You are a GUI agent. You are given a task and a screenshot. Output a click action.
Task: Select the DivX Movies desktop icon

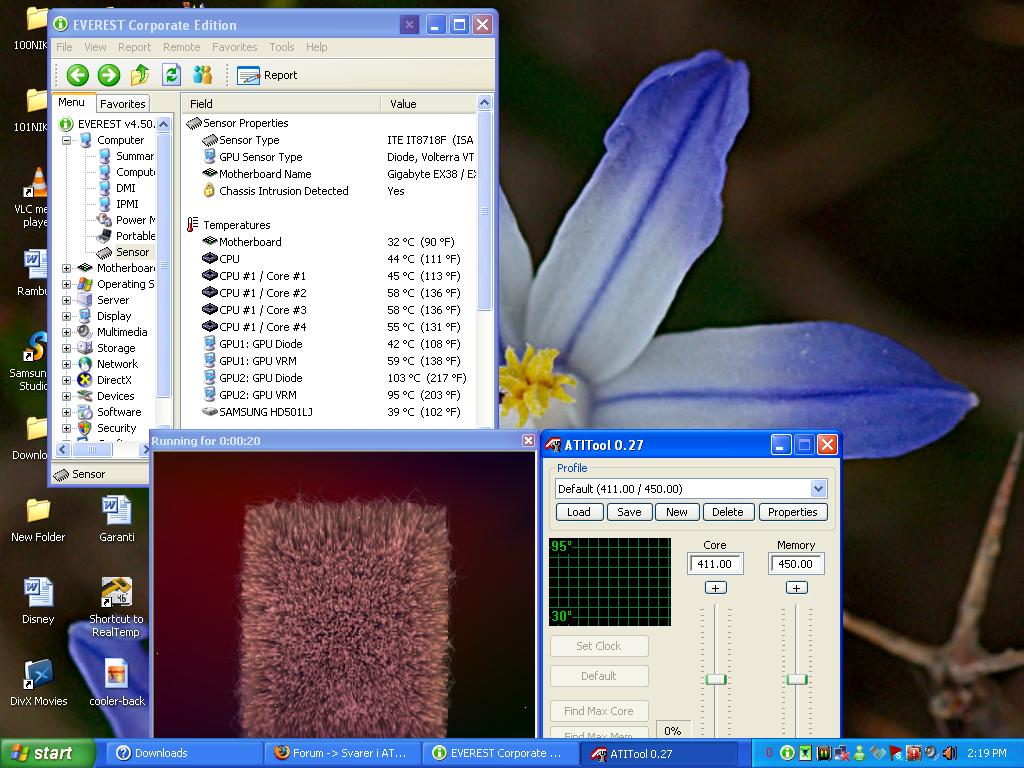click(x=39, y=683)
